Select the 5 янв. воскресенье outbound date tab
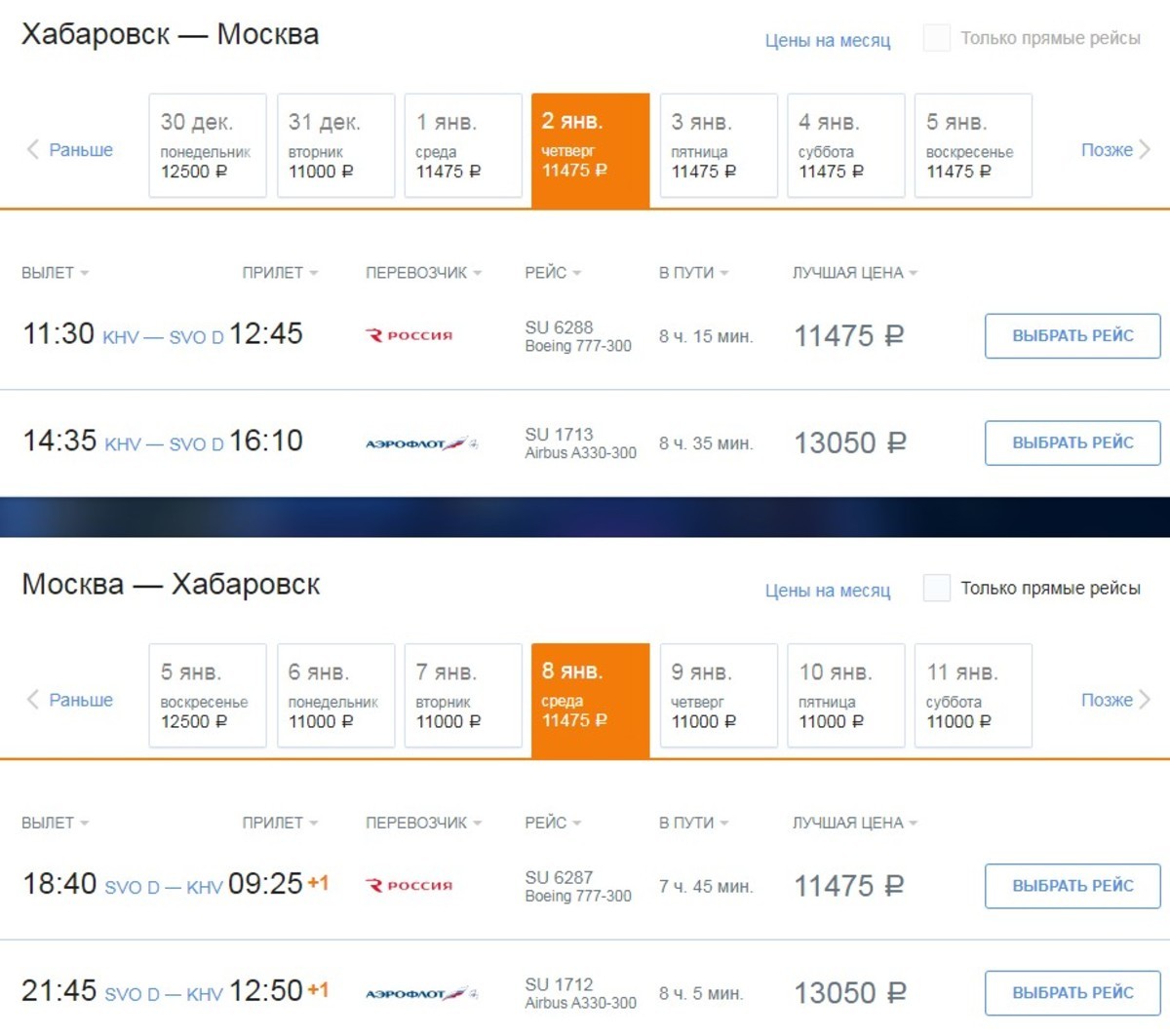Viewport: 1170px width, 1036px height. (973, 145)
